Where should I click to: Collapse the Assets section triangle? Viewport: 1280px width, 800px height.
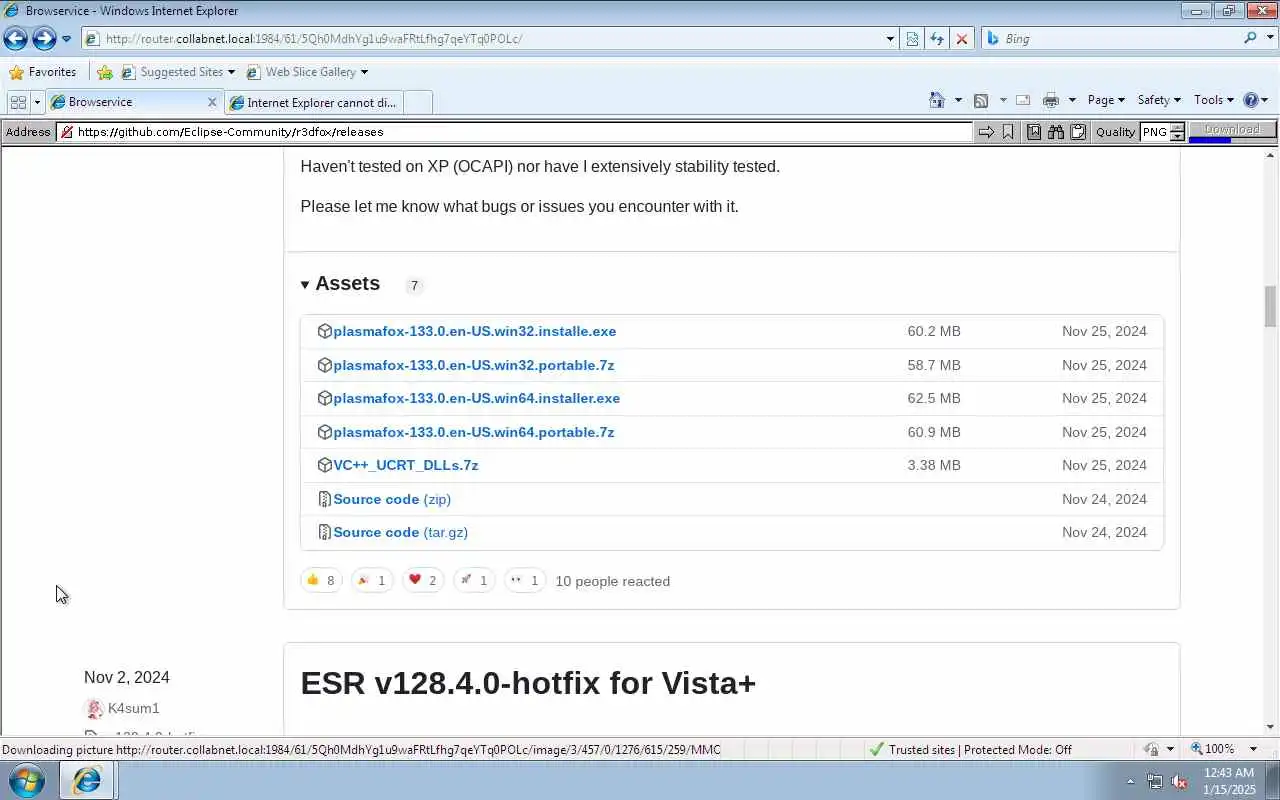click(x=305, y=285)
